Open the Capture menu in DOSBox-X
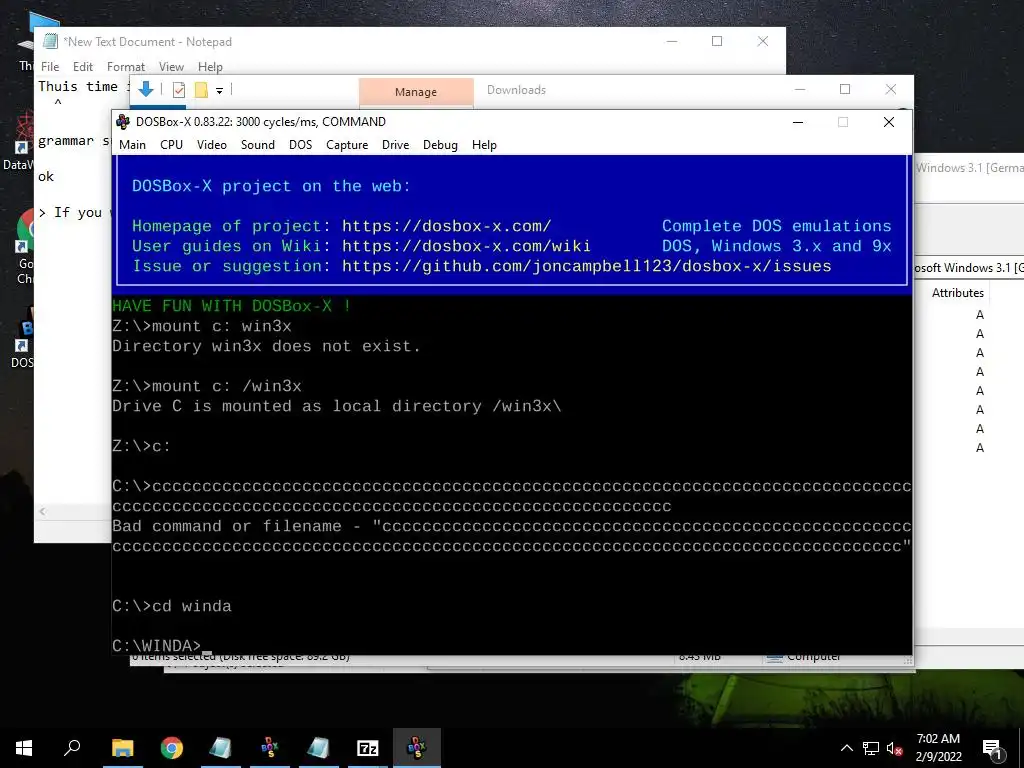The width and height of the screenshot is (1024, 768). click(347, 144)
